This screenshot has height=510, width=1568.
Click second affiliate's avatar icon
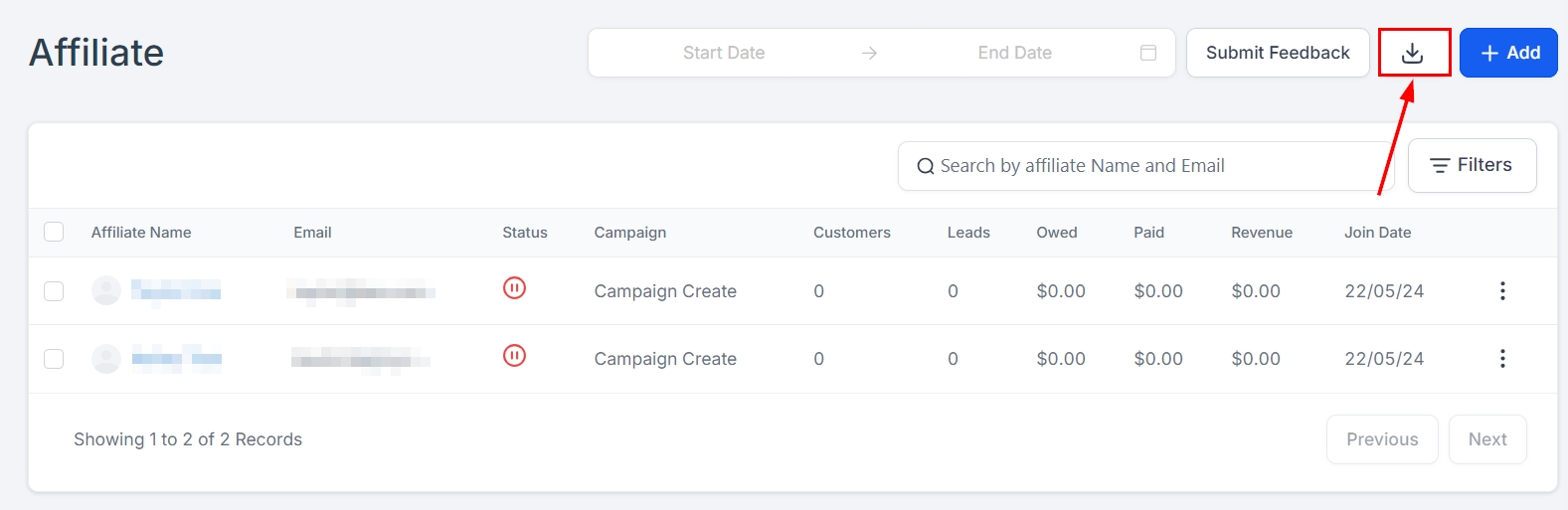pos(106,358)
